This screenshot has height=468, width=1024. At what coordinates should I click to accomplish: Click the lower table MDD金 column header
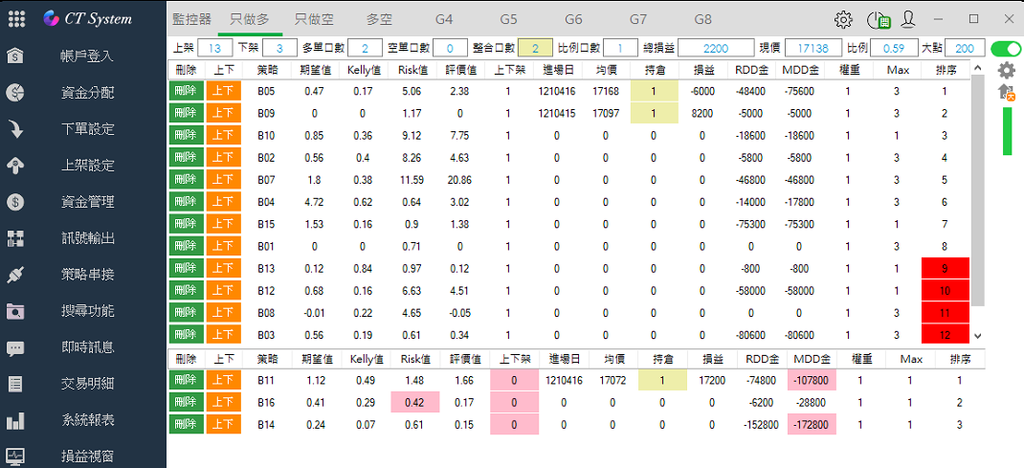tap(812, 359)
